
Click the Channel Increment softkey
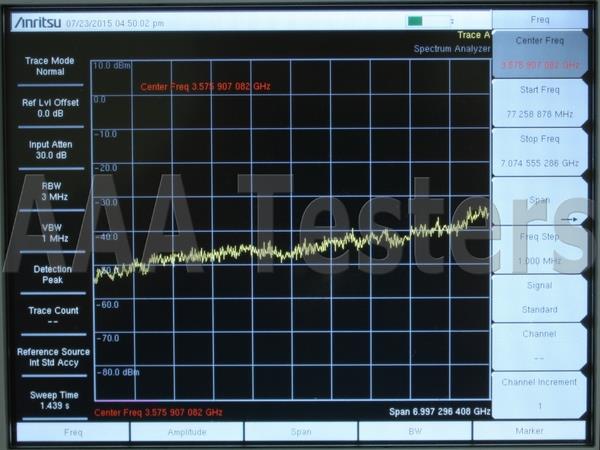pyautogui.click(x=540, y=395)
